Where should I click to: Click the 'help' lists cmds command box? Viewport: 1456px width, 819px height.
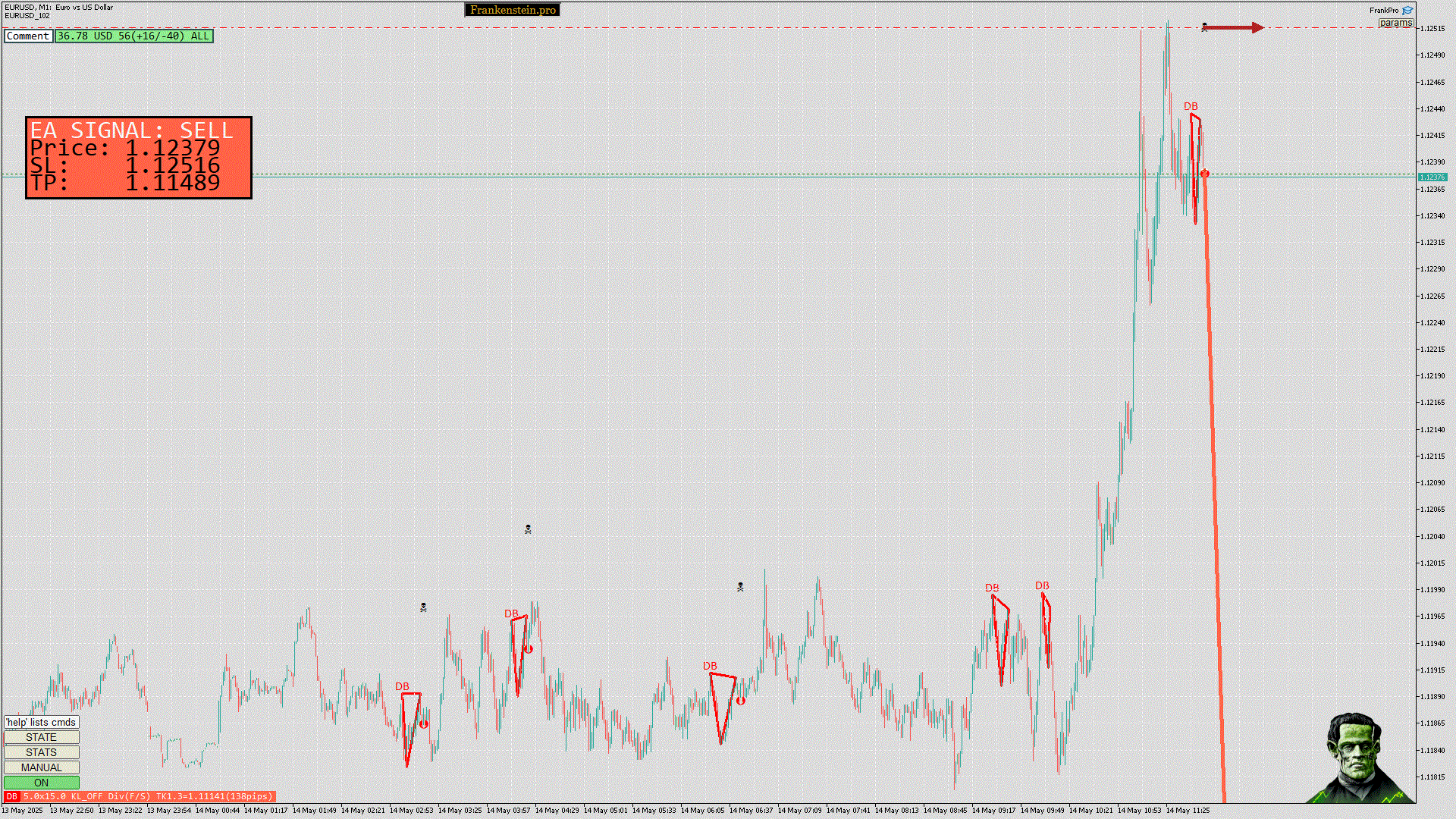click(x=41, y=722)
